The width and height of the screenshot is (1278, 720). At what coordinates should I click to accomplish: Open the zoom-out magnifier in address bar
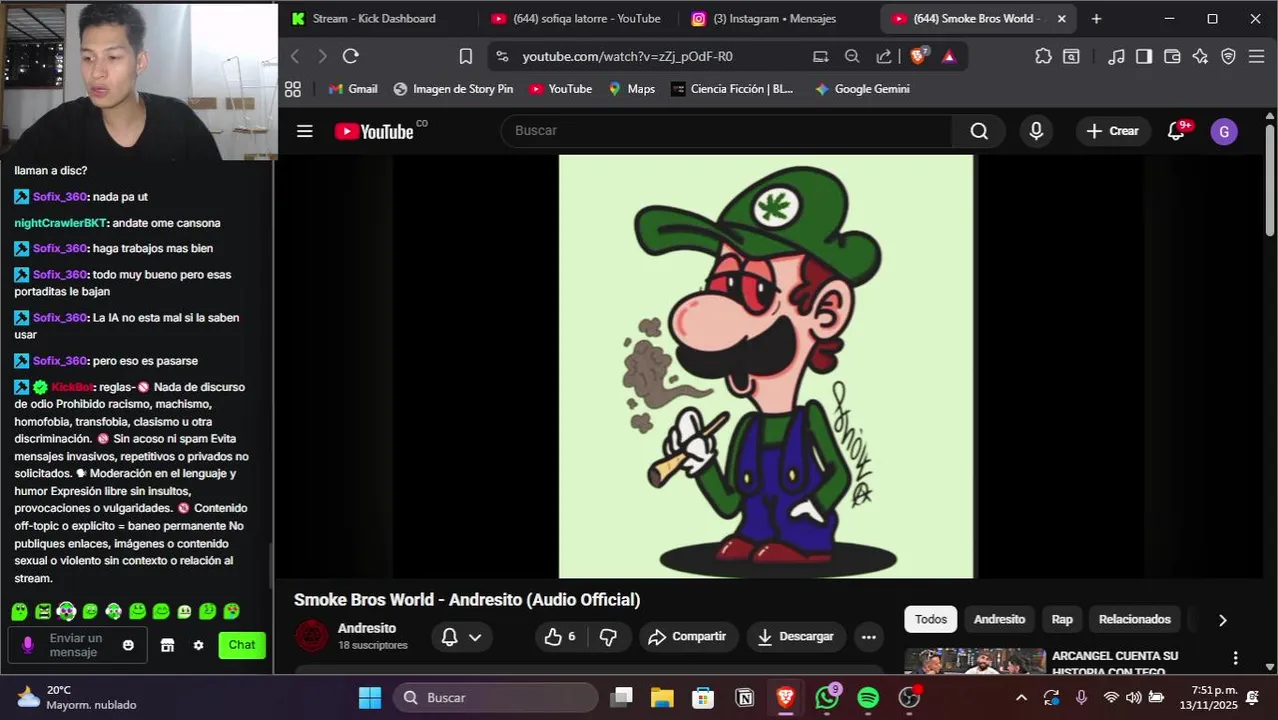852,57
